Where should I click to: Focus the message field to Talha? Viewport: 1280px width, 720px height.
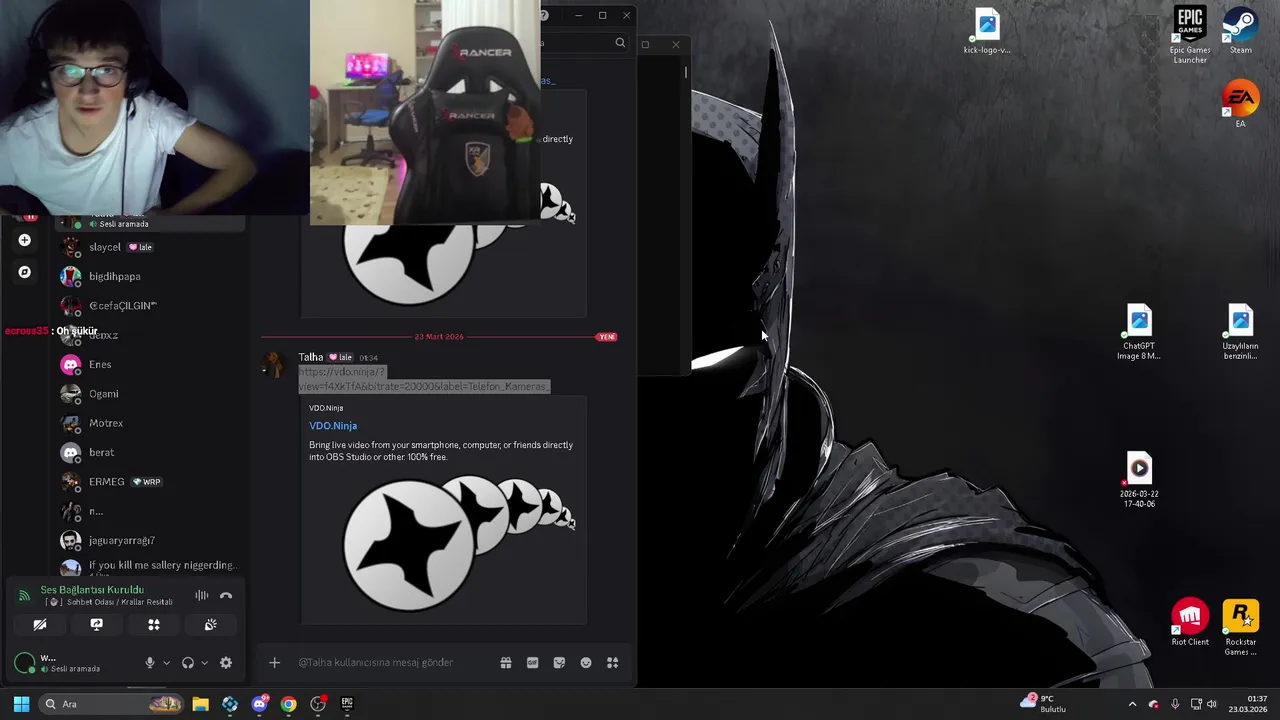pos(392,662)
